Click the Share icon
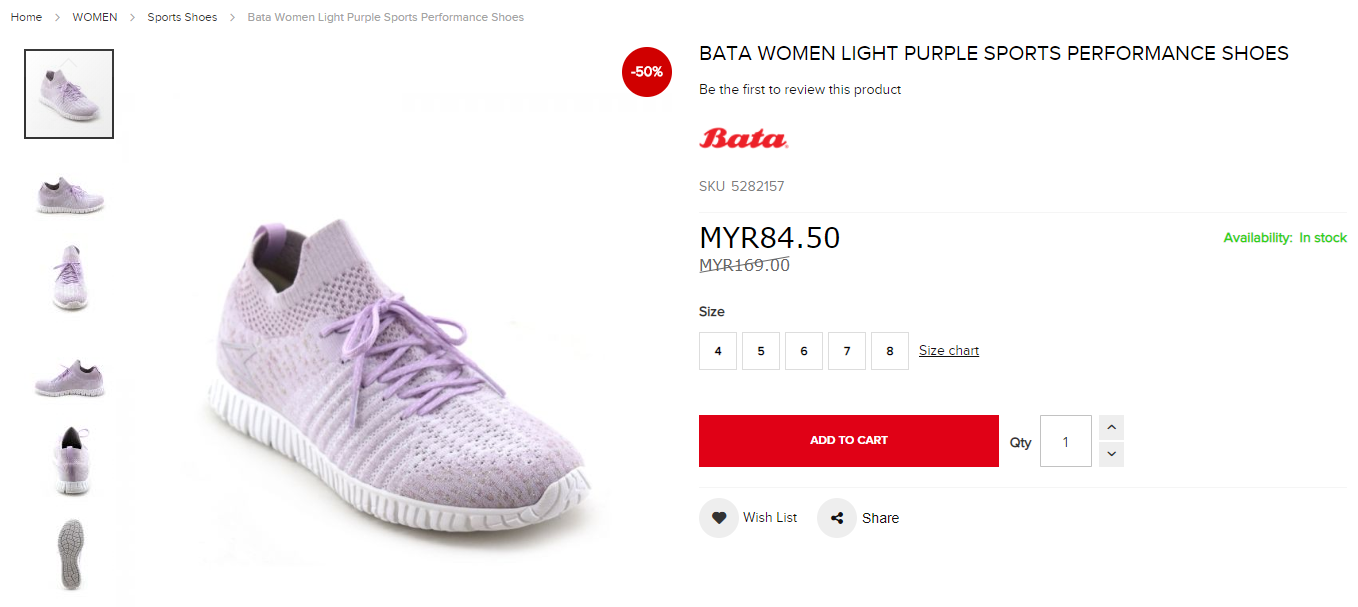This screenshot has width=1358, height=607. pyautogui.click(x=837, y=518)
